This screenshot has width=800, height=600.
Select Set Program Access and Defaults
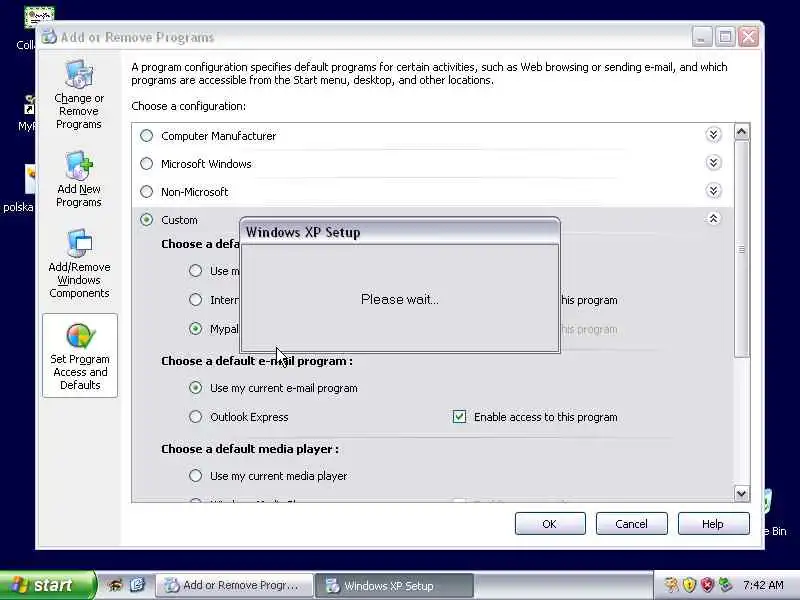[80, 356]
